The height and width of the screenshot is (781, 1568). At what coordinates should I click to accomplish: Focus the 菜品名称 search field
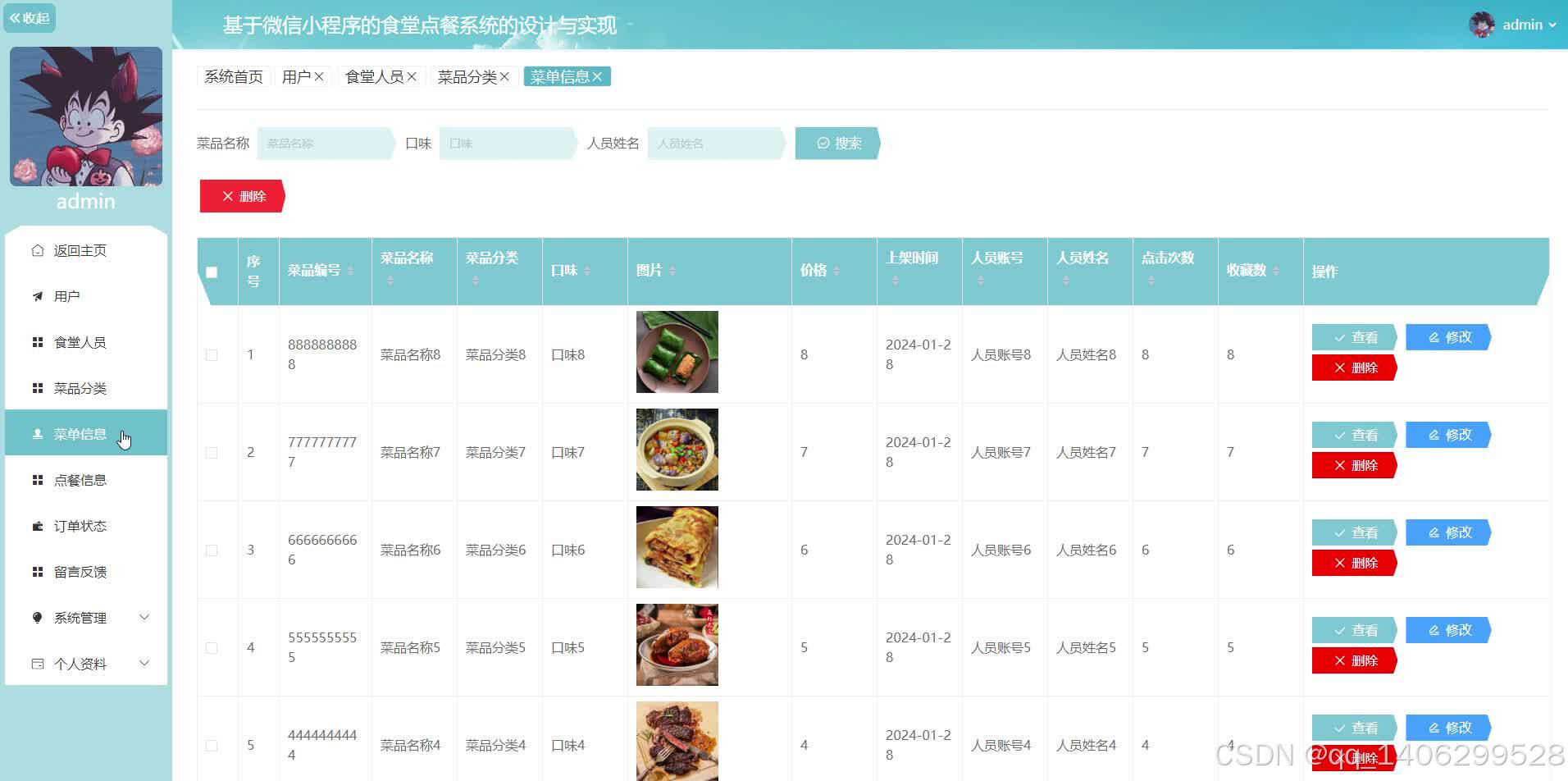[x=326, y=144]
